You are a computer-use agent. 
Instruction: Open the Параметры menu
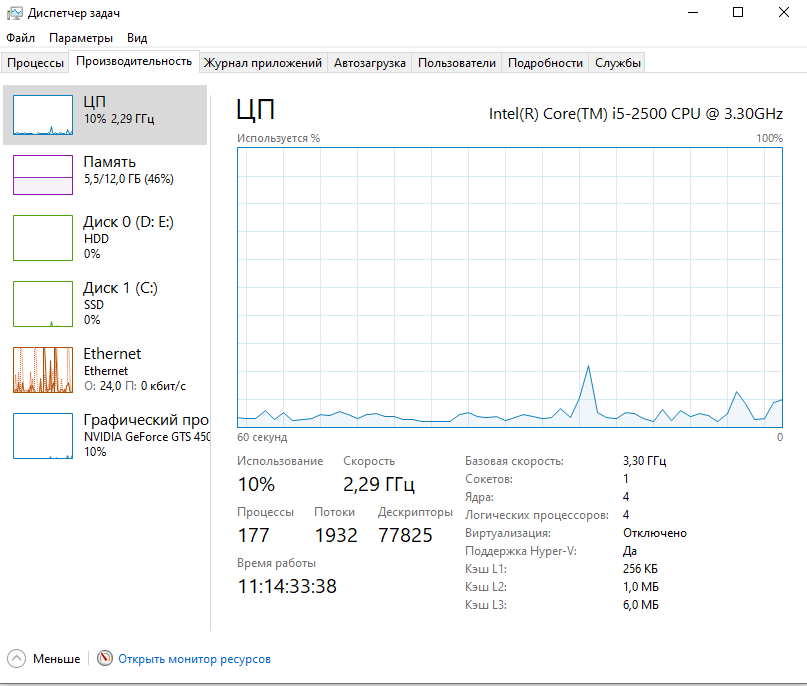tap(81, 38)
